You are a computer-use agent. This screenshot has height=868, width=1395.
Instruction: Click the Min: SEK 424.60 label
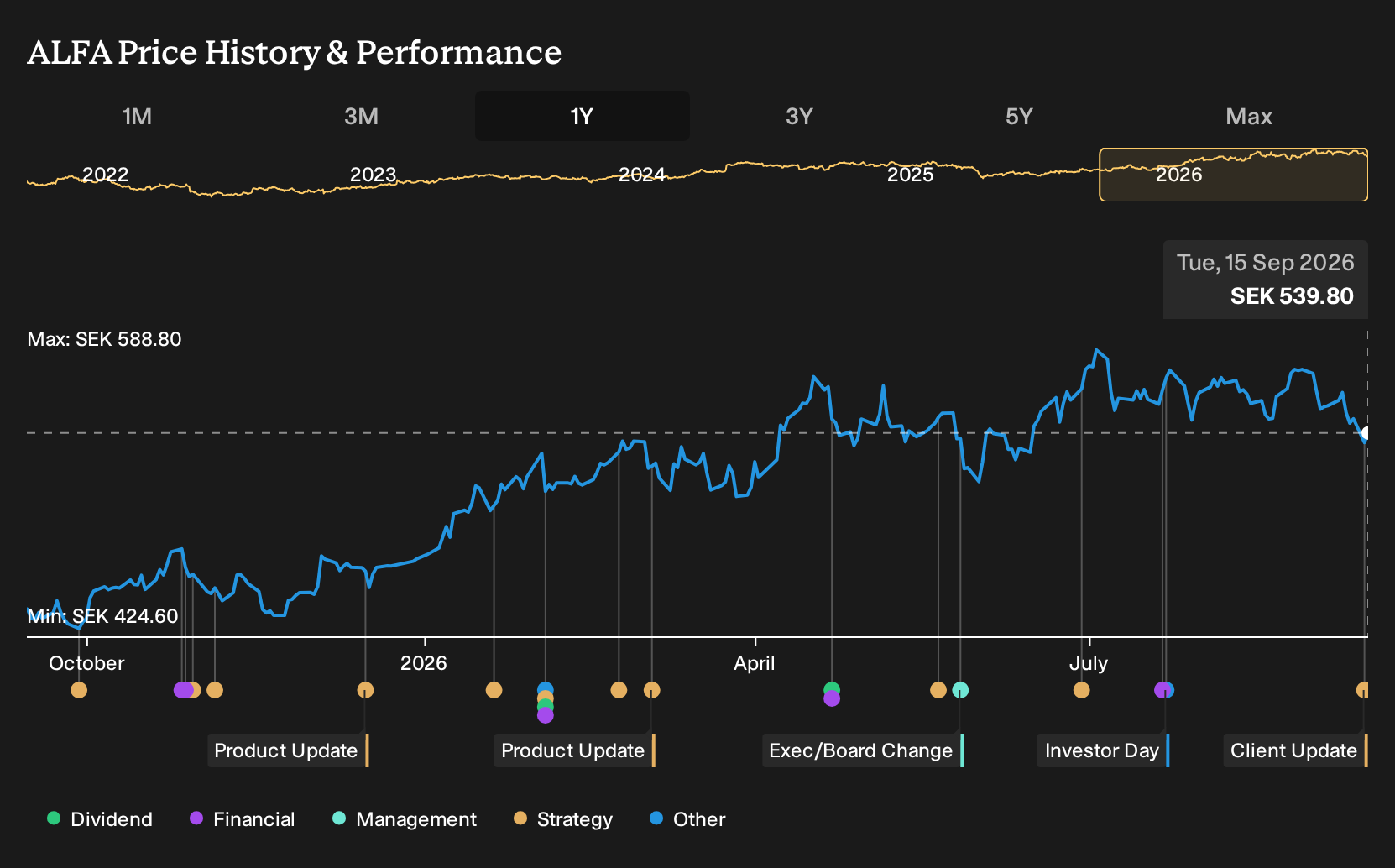(103, 616)
